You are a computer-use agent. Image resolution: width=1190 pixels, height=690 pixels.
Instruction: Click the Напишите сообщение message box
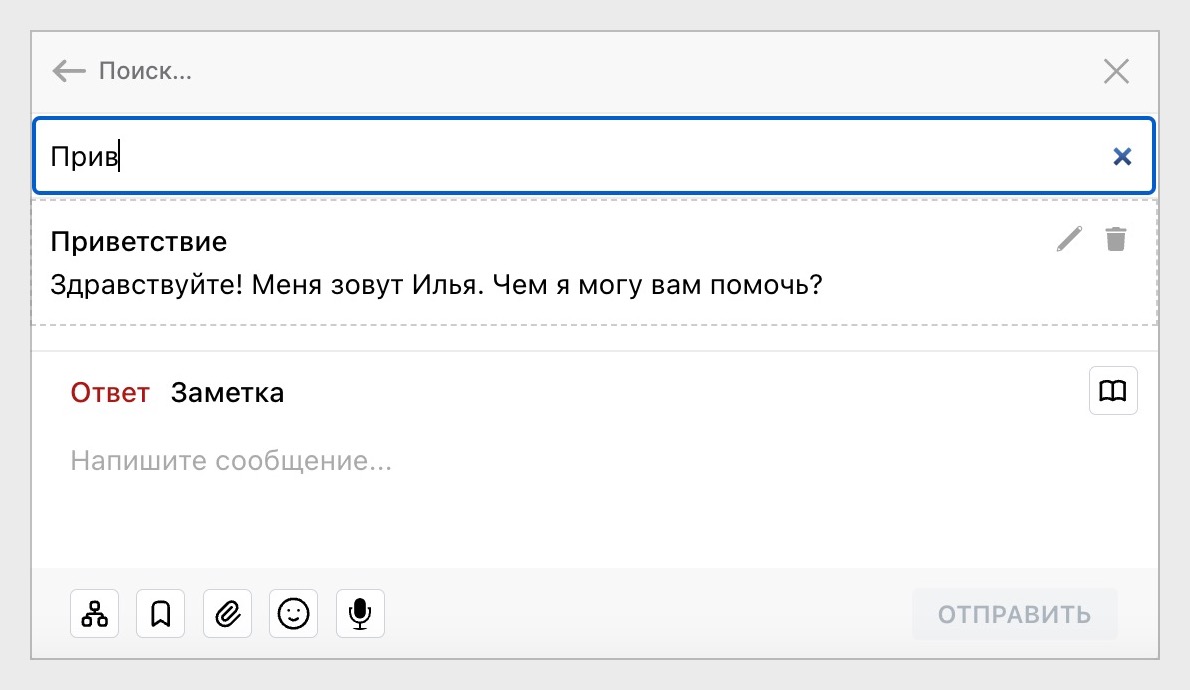[230, 461]
